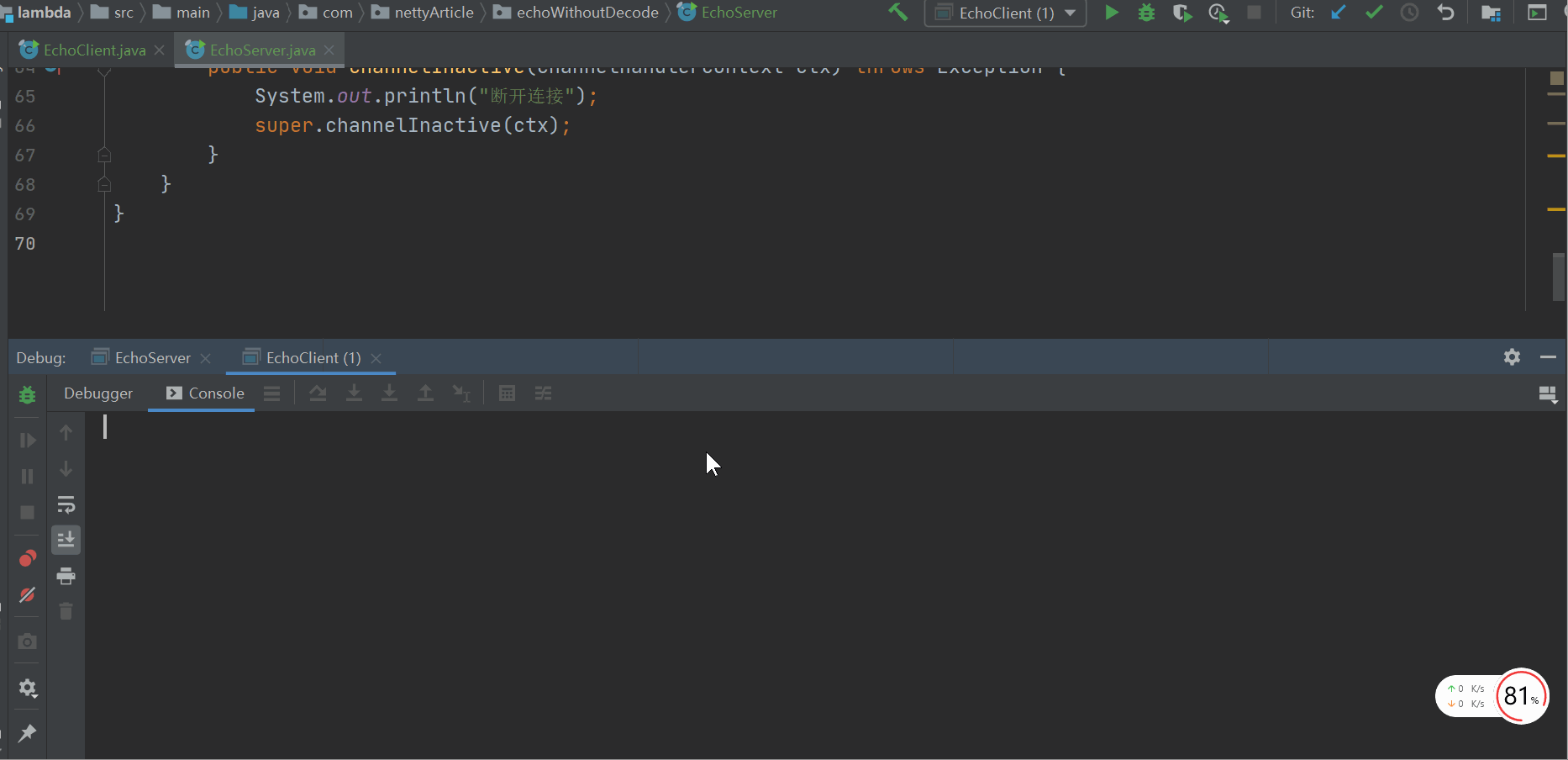Clear console with trash icon
Screen dimensions: 1568x760
click(66, 611)
